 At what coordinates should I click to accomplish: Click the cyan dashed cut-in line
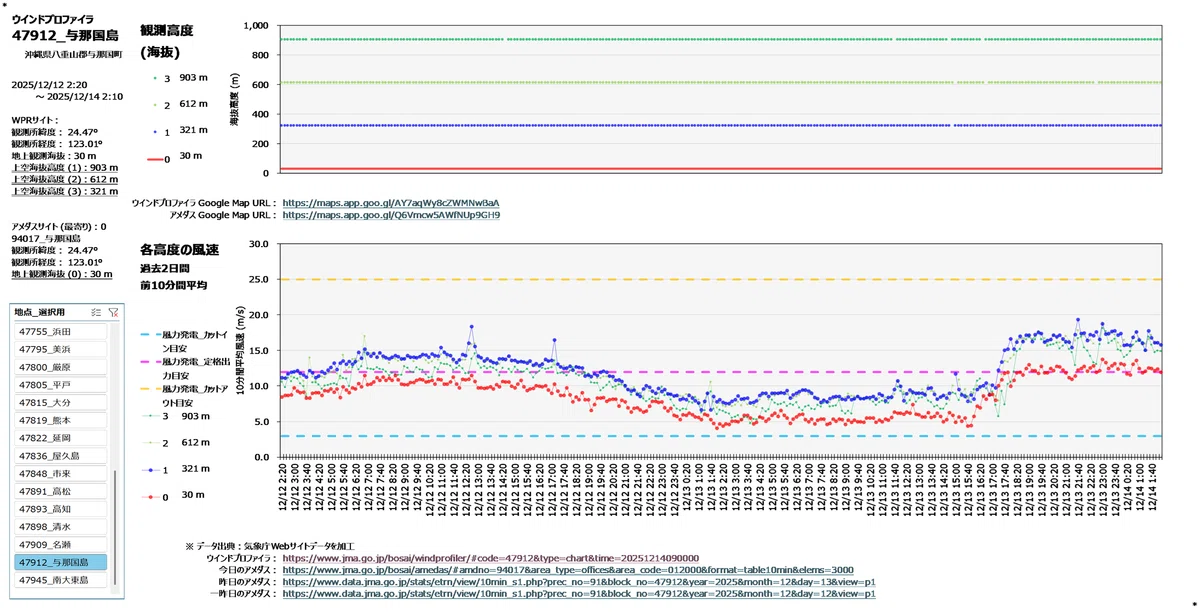(722, 436)
